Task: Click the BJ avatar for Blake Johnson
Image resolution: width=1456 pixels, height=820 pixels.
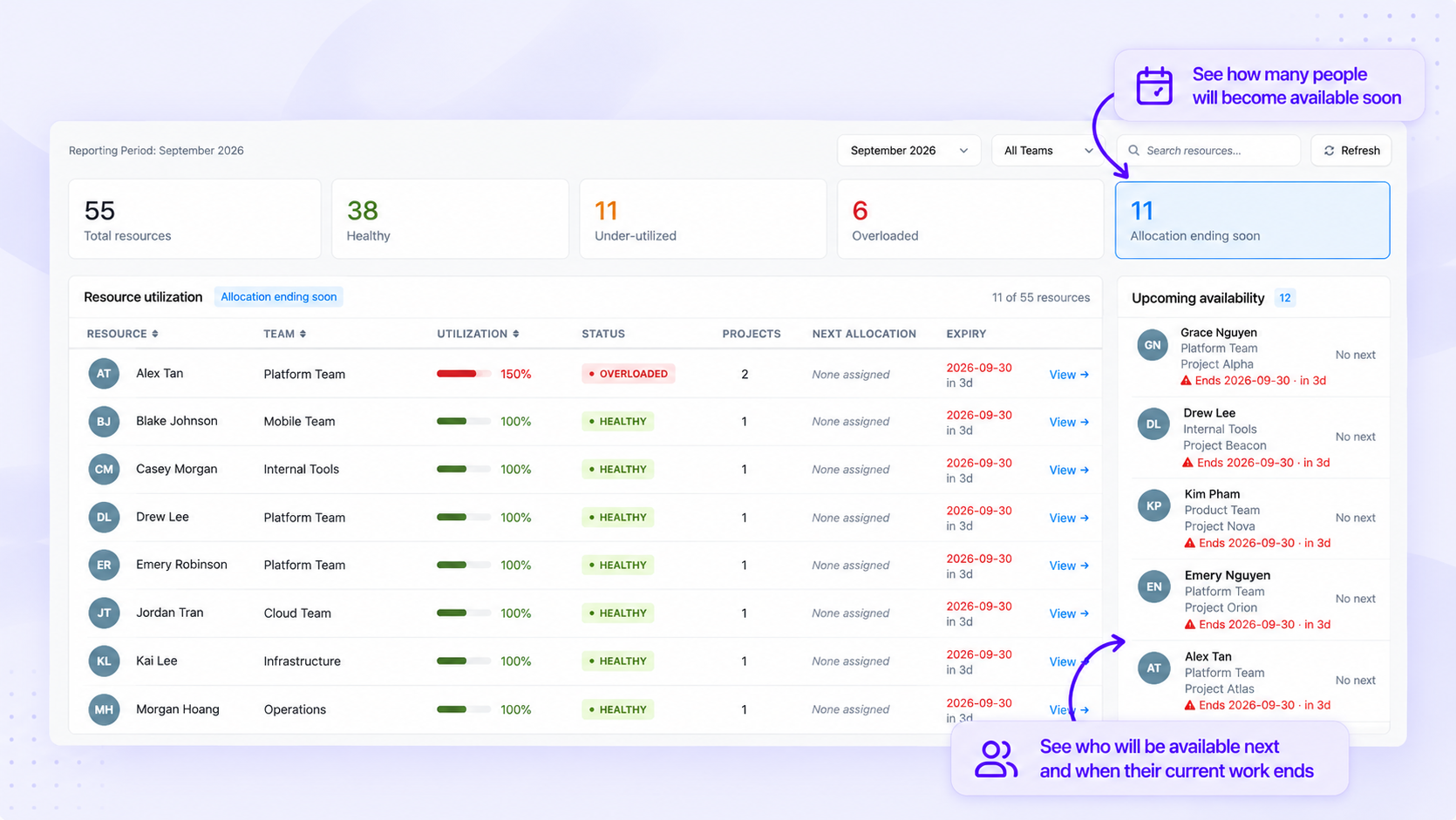Action: pyautogui.click(x=104, y=422)
